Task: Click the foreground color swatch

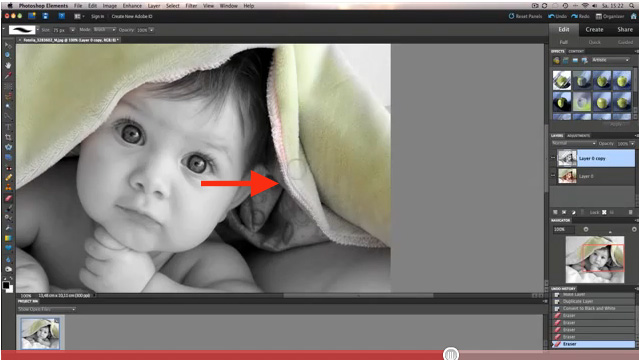Action: pyautogui.click(x=5, y=285)
